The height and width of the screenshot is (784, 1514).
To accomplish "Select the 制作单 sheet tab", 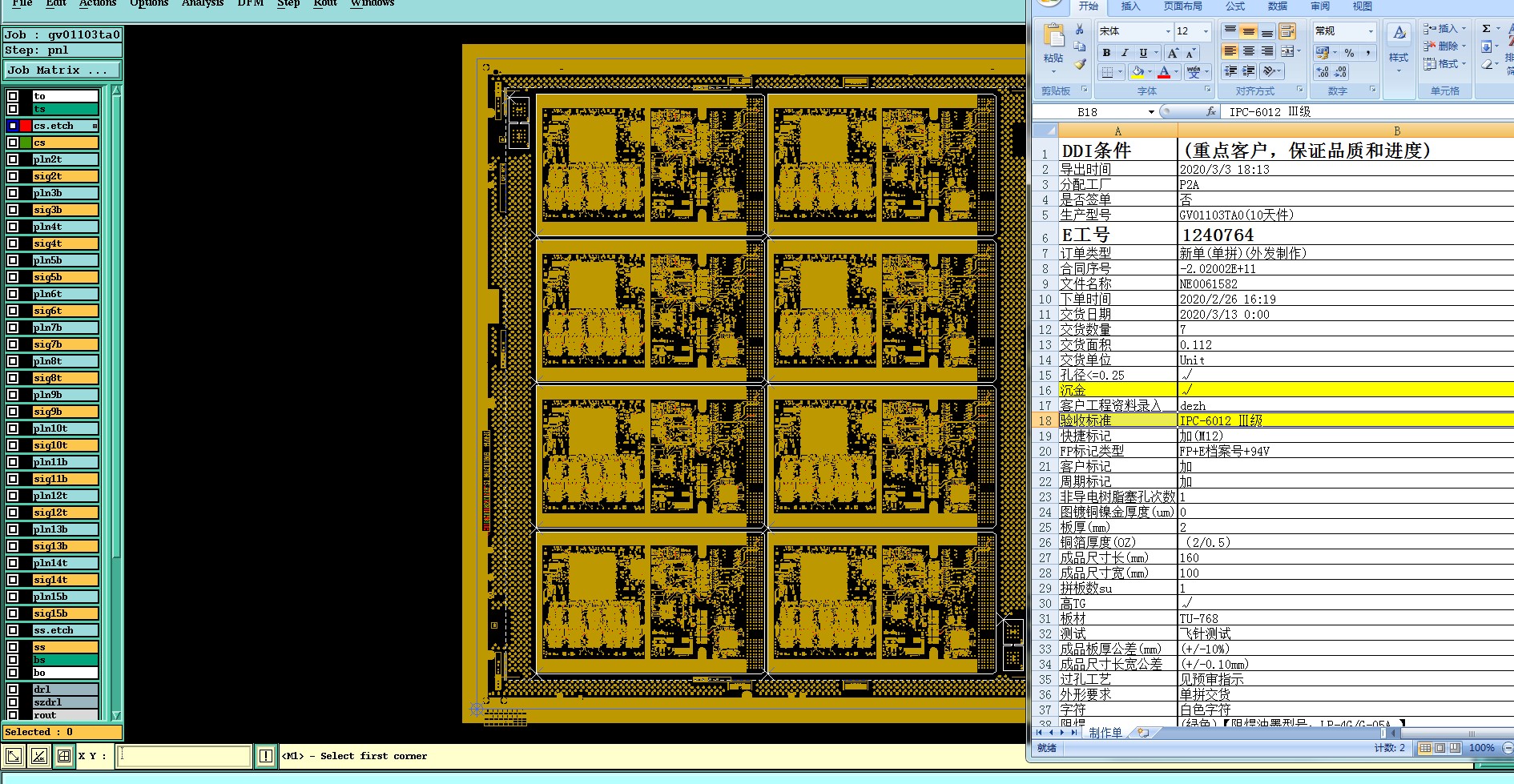I will coord(1105,733).
